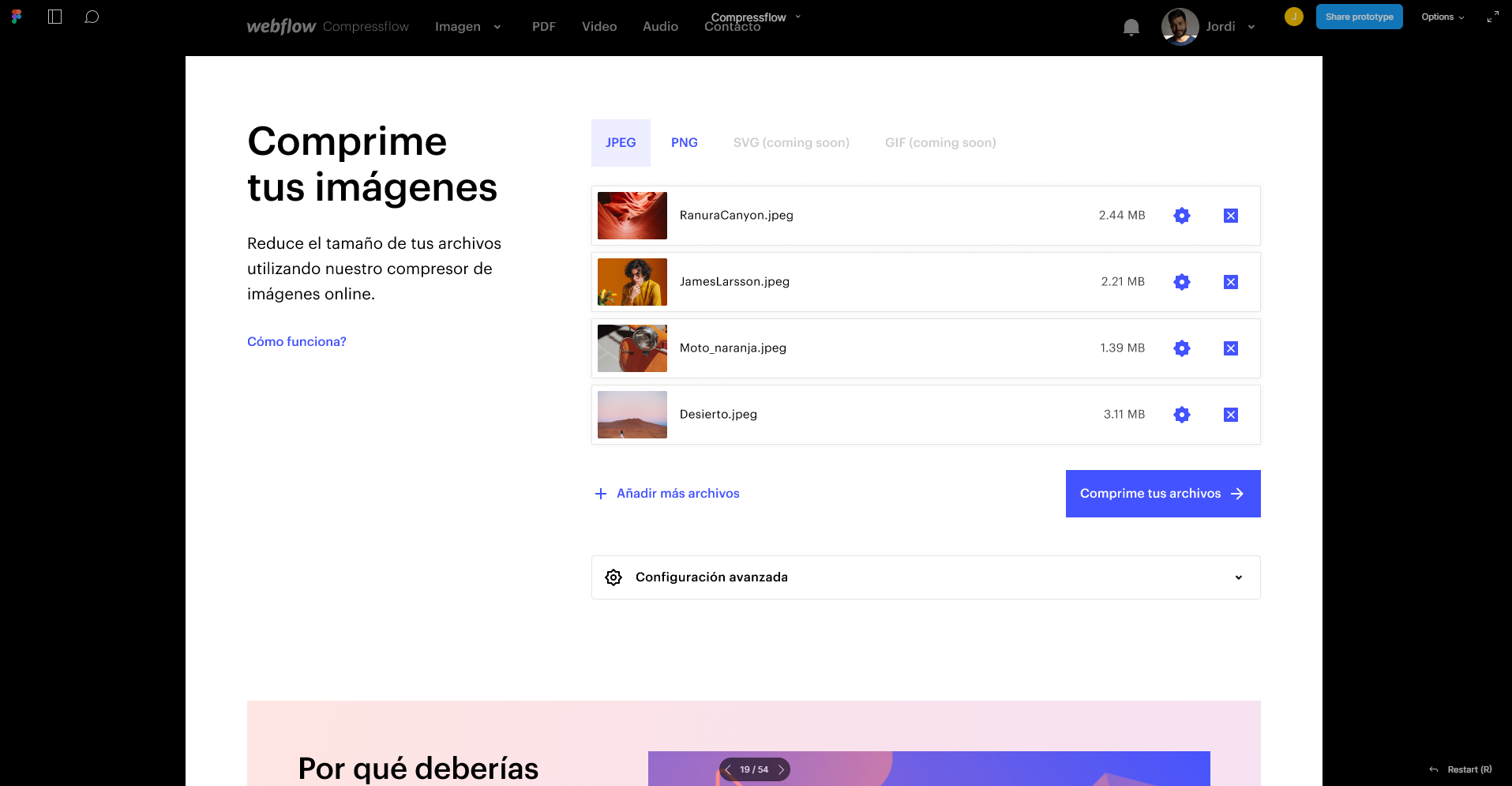Open the Contacto menu item
The height and width of the screenshot is (786, 1512).
point(733,28)
